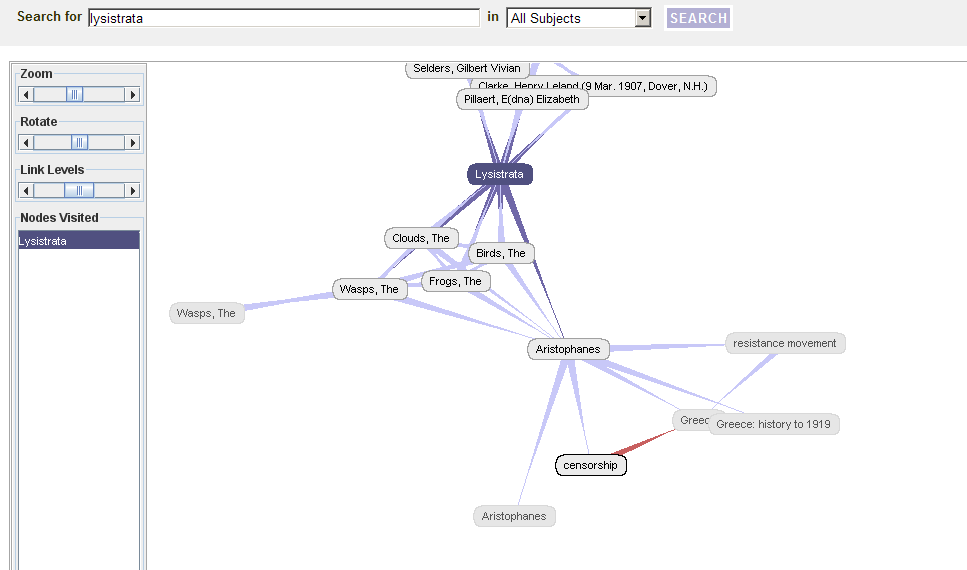Image resolution: width=967 pixels, height=570 pixels.
Task: Click the Zoom slider thumb
Action: pos(75,94)
